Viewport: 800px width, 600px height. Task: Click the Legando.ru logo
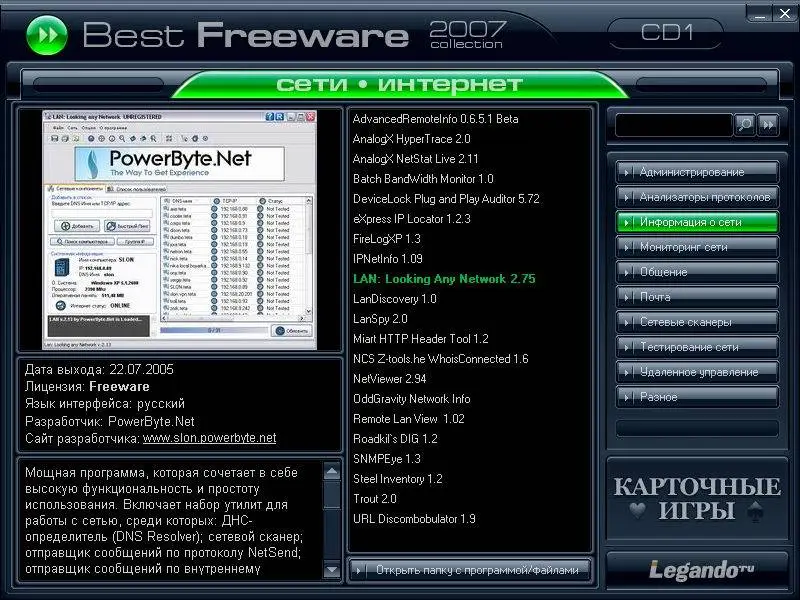click(702, 570)
